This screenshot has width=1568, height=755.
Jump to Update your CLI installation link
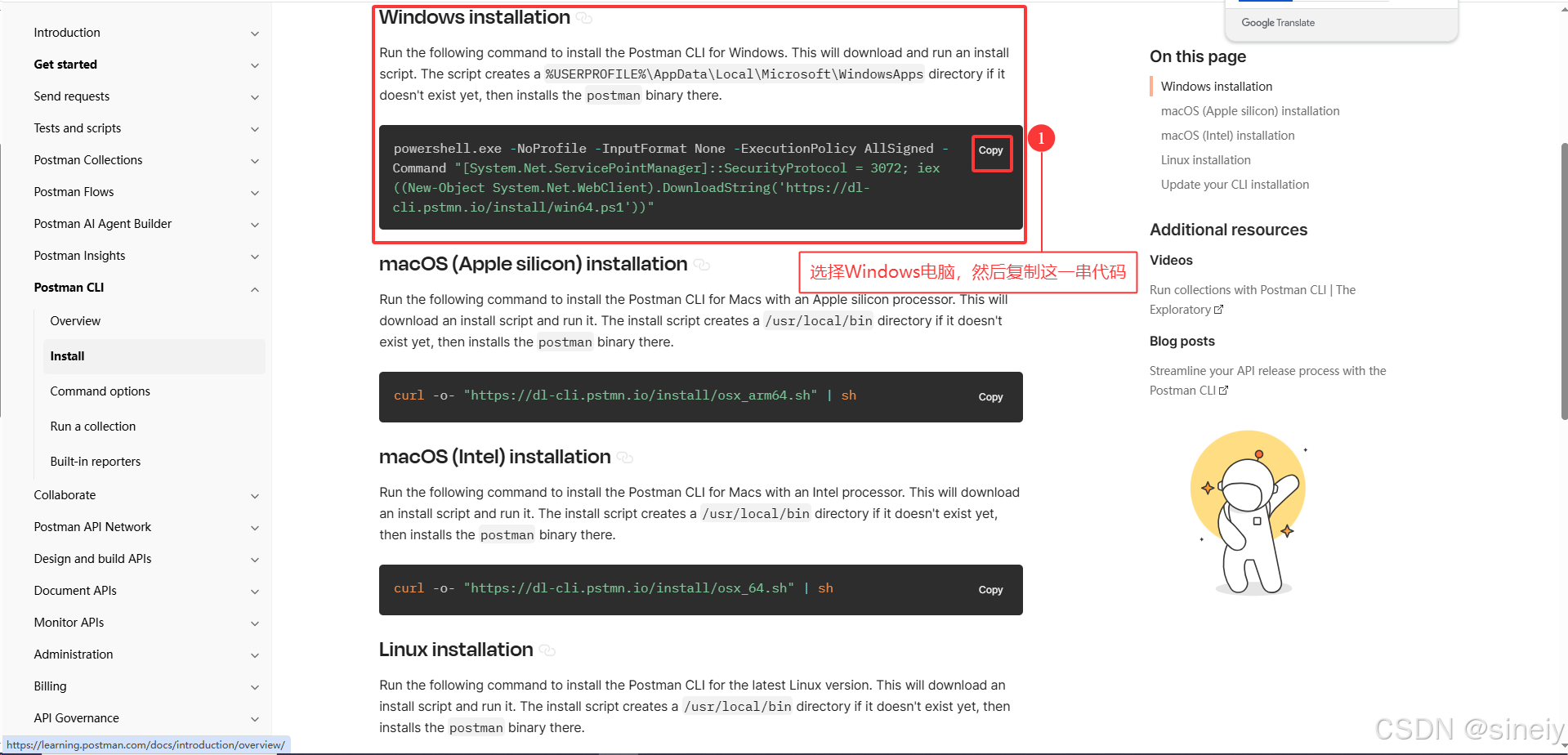tap(1235, 185)
